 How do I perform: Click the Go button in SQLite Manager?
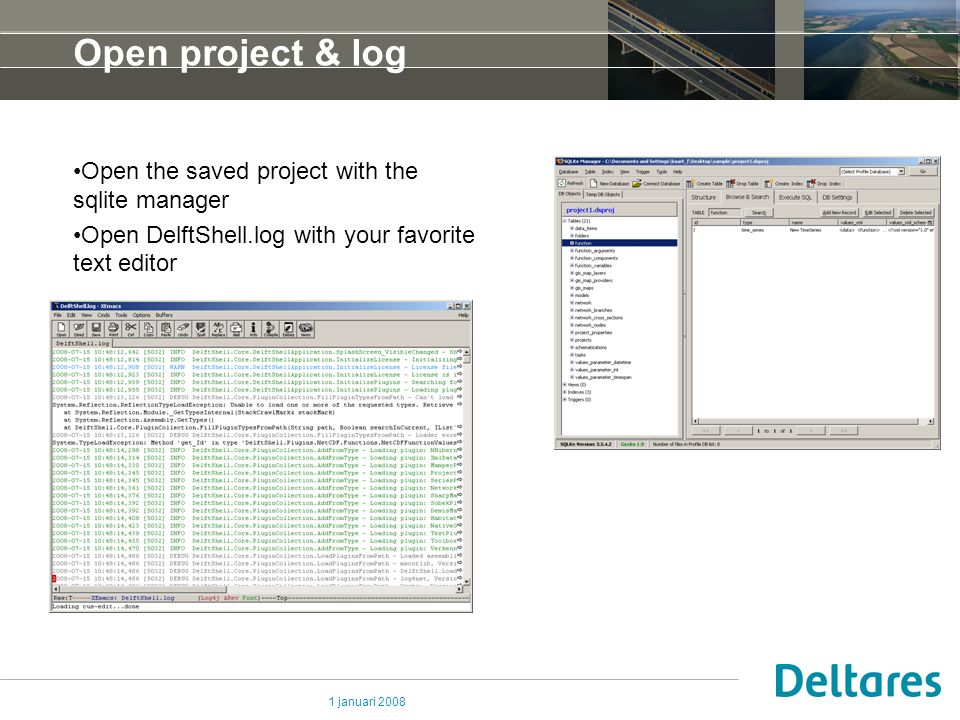[923, 171]
